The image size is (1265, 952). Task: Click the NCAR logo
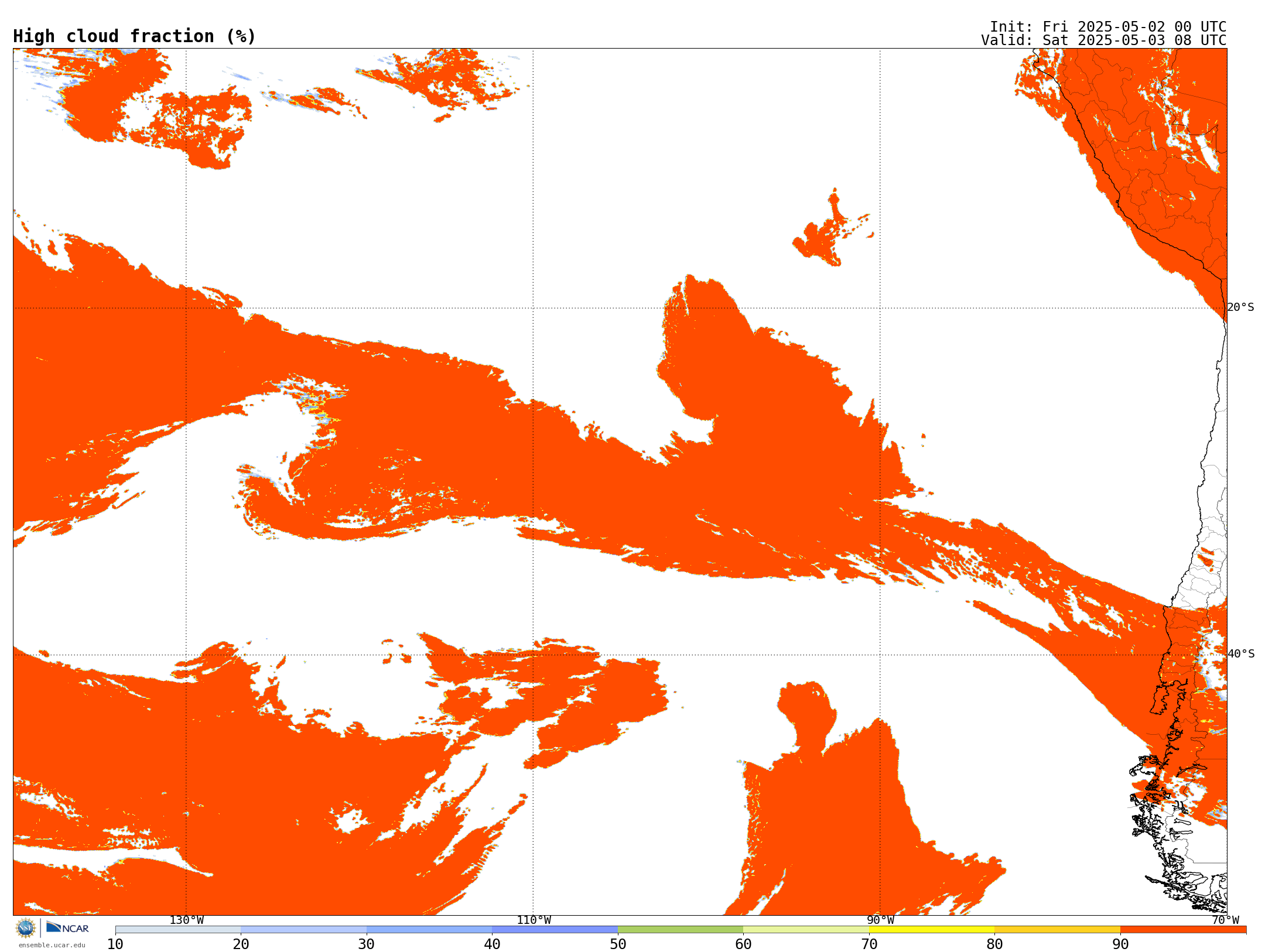pyautogui.click(x=67, y=928)
